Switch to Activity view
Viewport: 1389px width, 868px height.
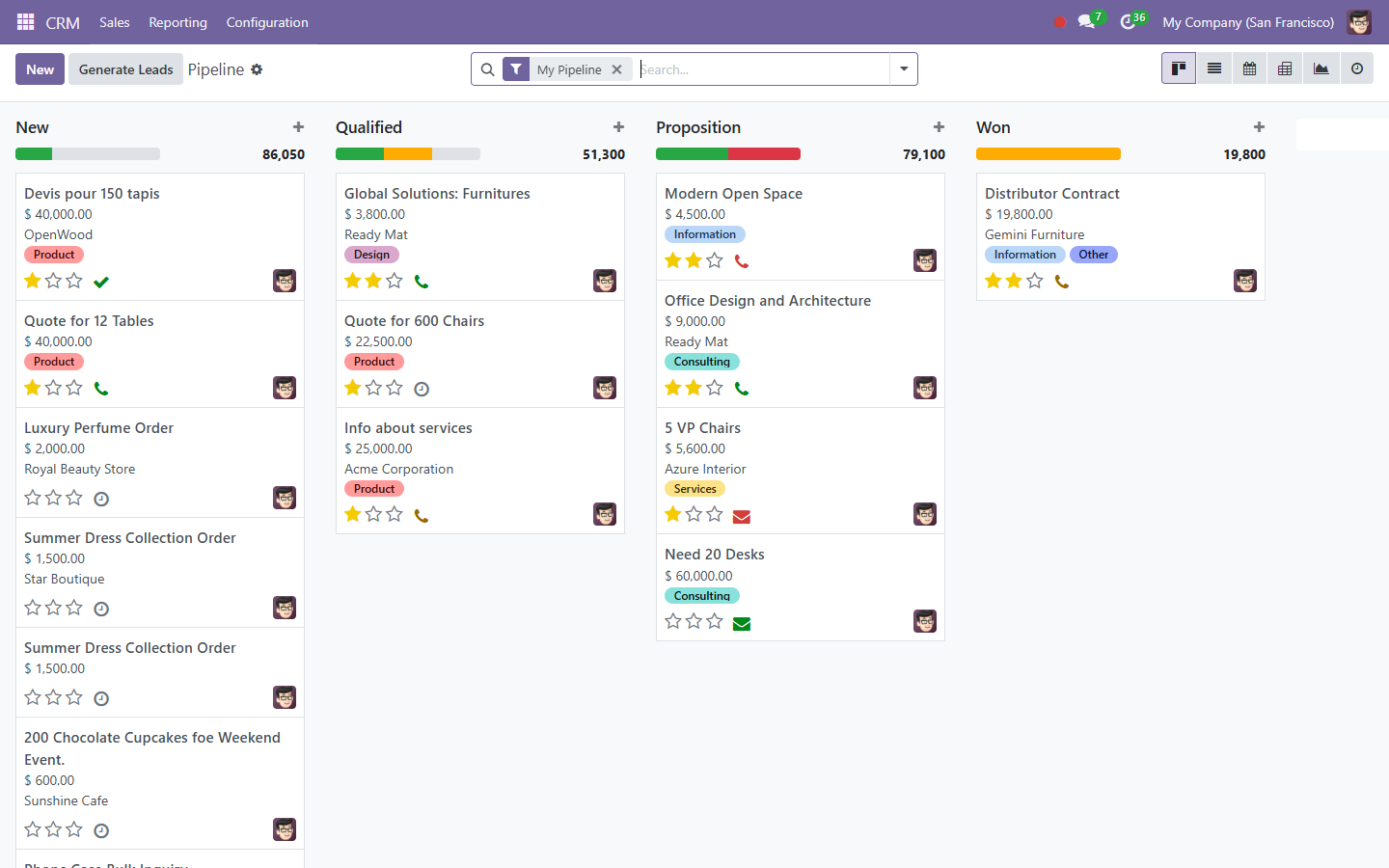(1356, 68)
